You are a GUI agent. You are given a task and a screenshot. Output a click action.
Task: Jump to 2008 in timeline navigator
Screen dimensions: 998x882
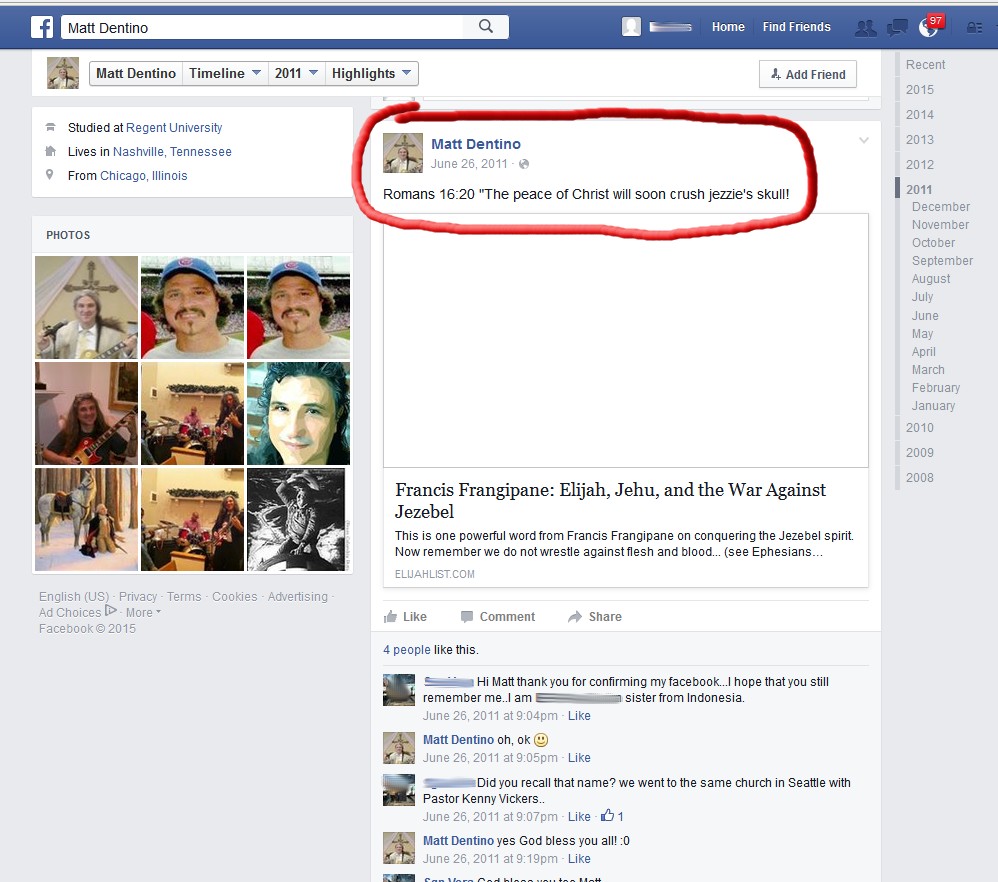coord(920,477)
